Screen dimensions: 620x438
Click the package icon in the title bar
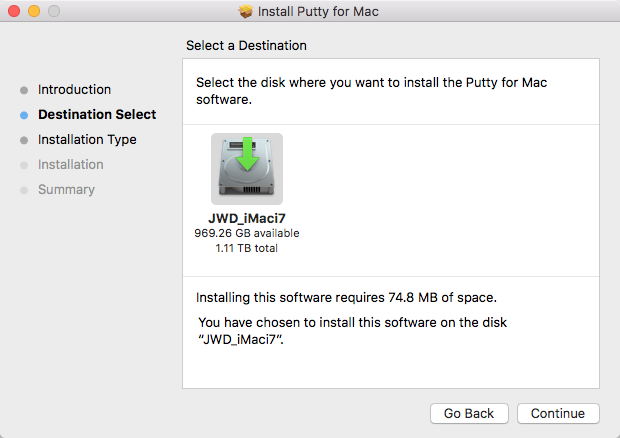246,12
